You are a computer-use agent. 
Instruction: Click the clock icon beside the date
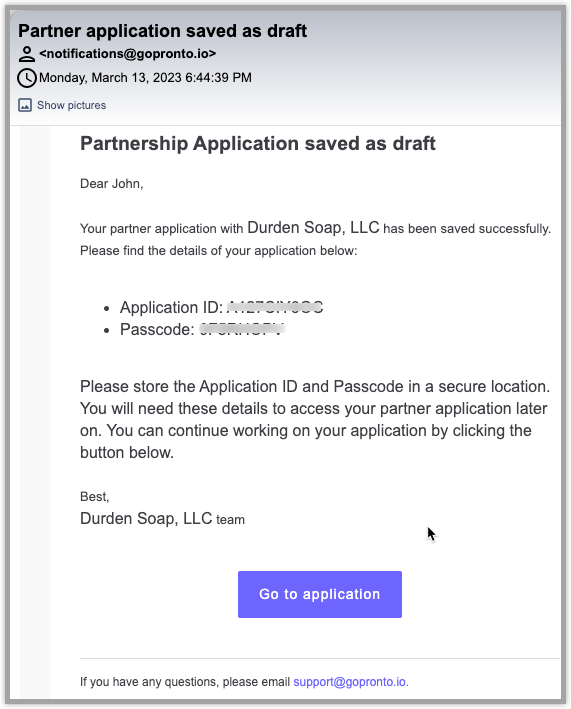point(27,78)
